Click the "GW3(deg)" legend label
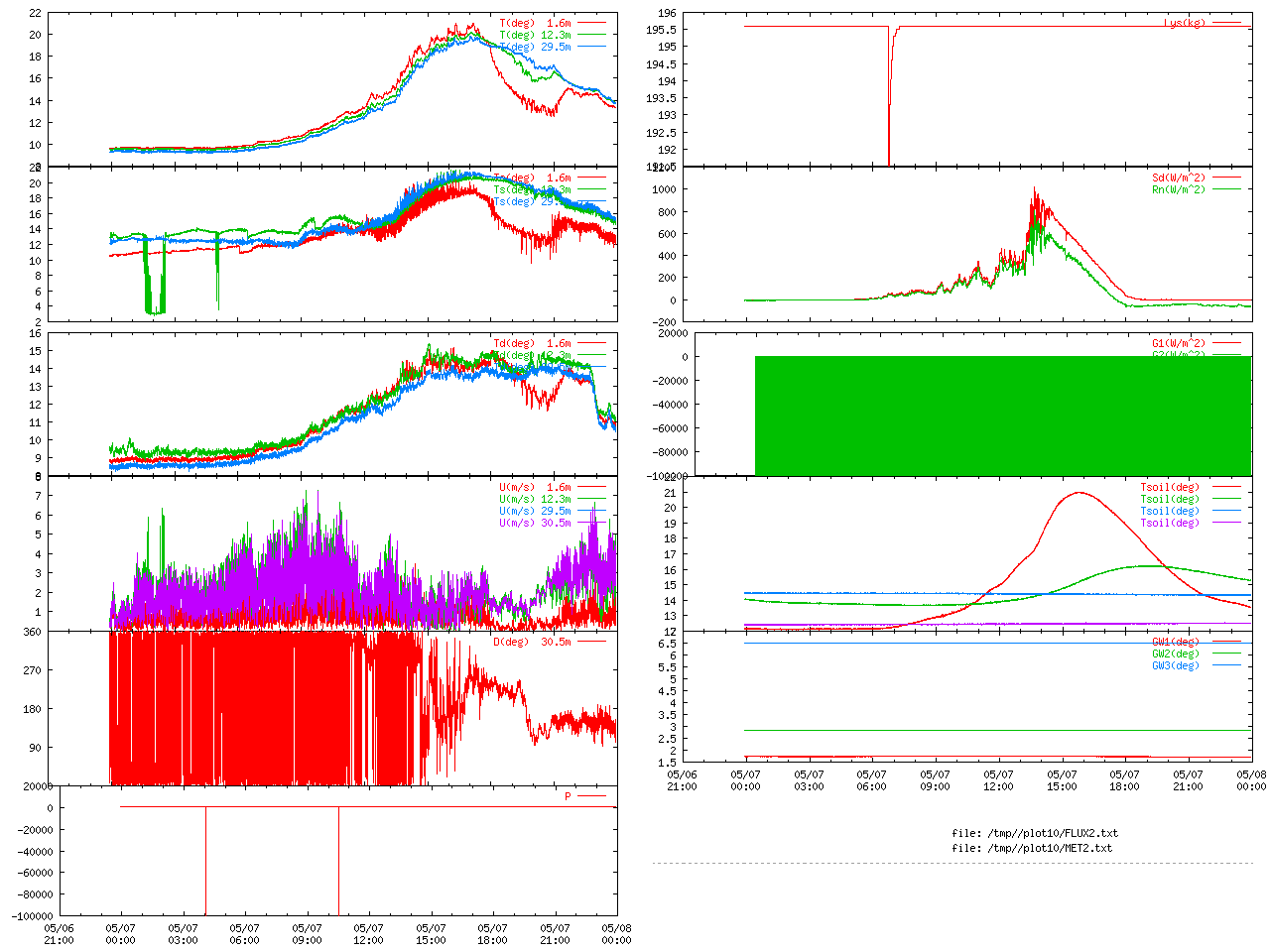1270x952 pixels. point(1176,666)
